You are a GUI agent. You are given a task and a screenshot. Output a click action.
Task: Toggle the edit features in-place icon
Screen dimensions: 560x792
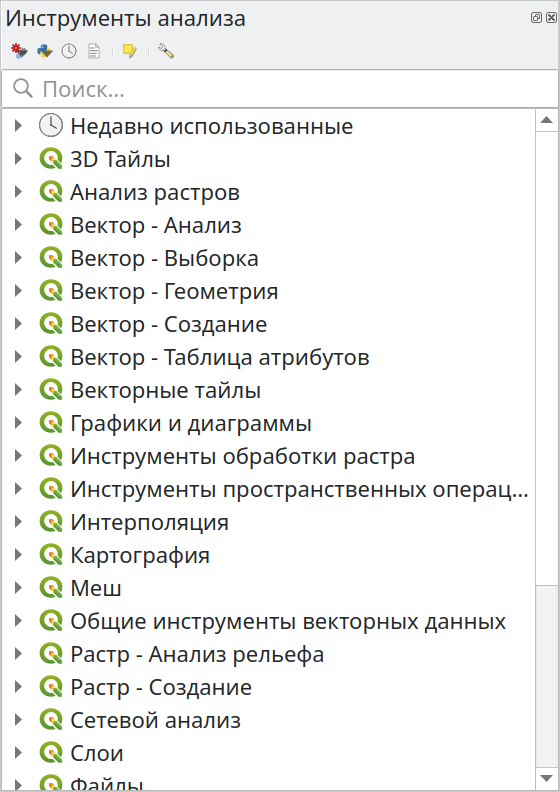point(130,51)
